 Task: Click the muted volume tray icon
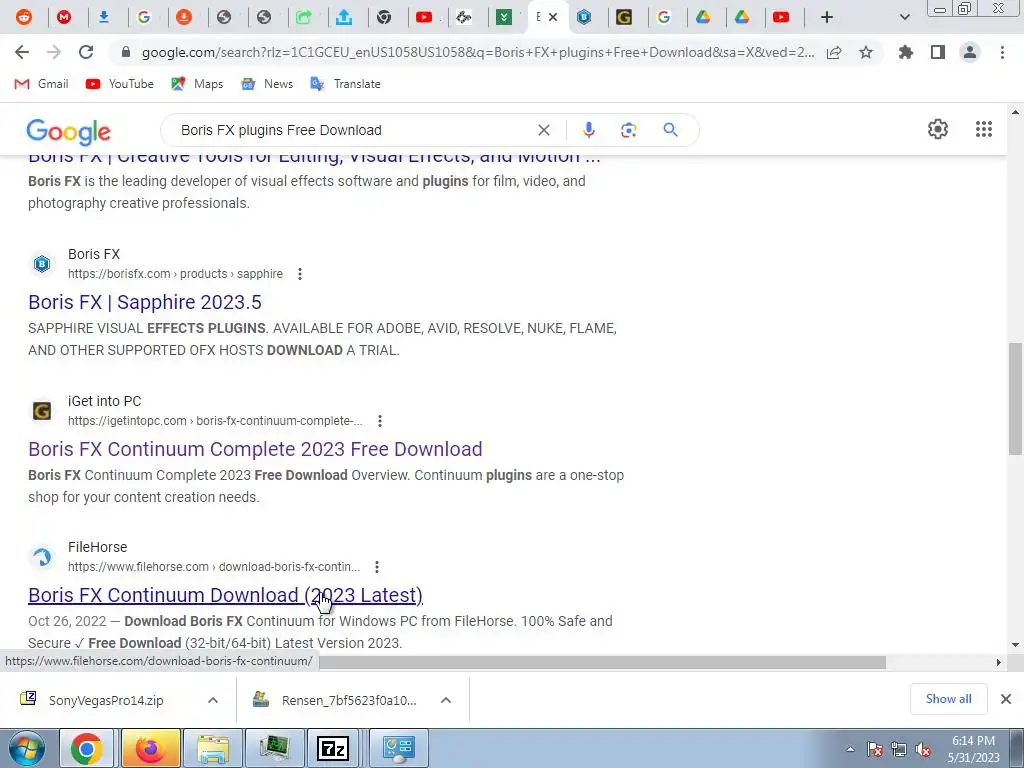pyautogui.click(x=922, y=750)
